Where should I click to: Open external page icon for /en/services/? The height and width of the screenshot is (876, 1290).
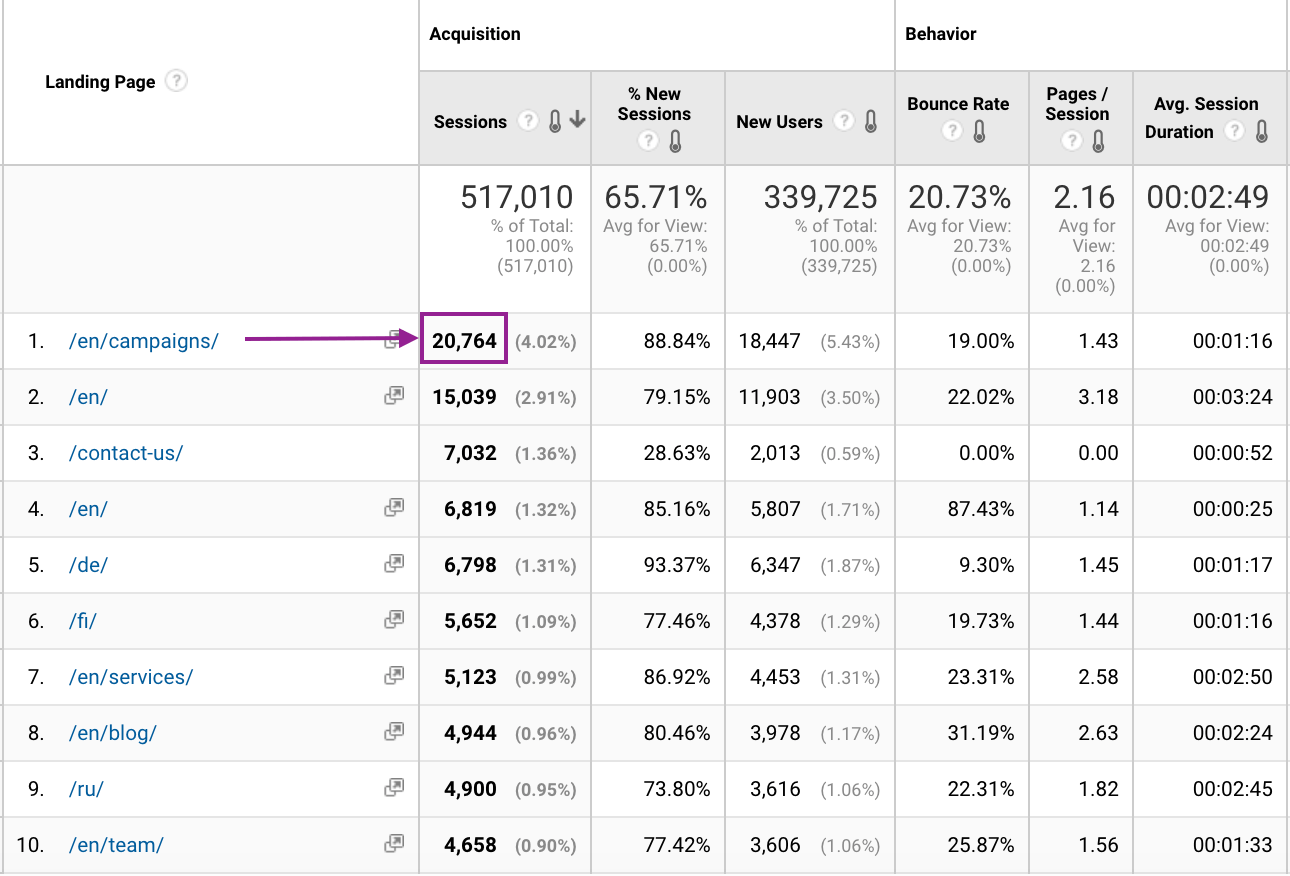pos(394,676)
